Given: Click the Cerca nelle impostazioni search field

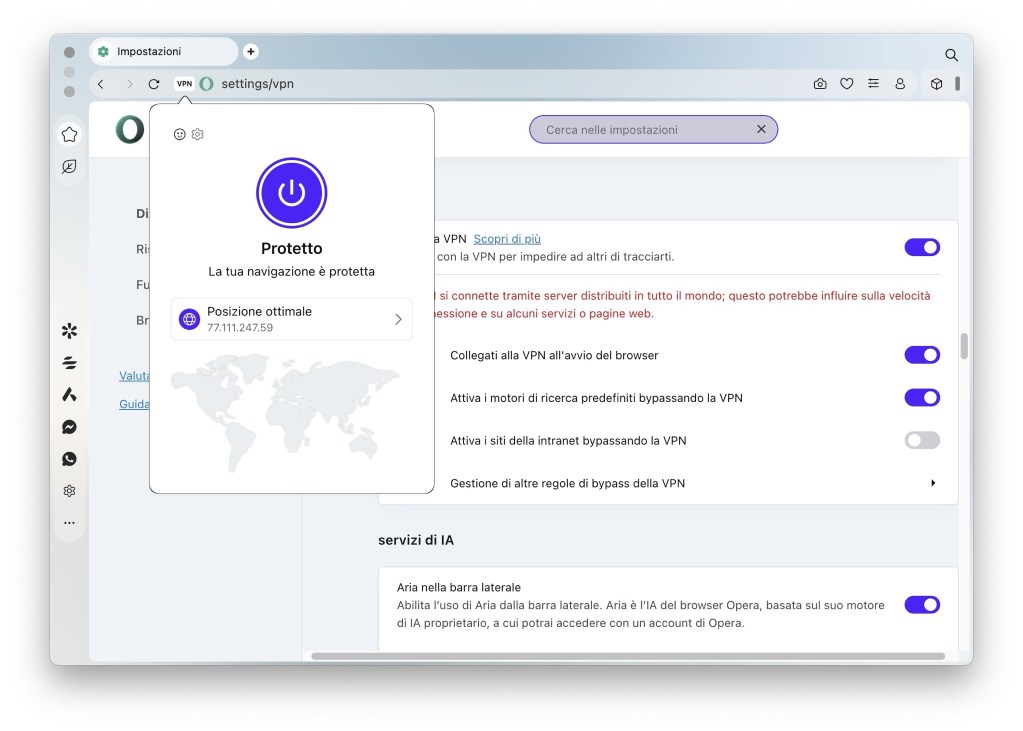Looking at the screenshot, I should 653,129.
